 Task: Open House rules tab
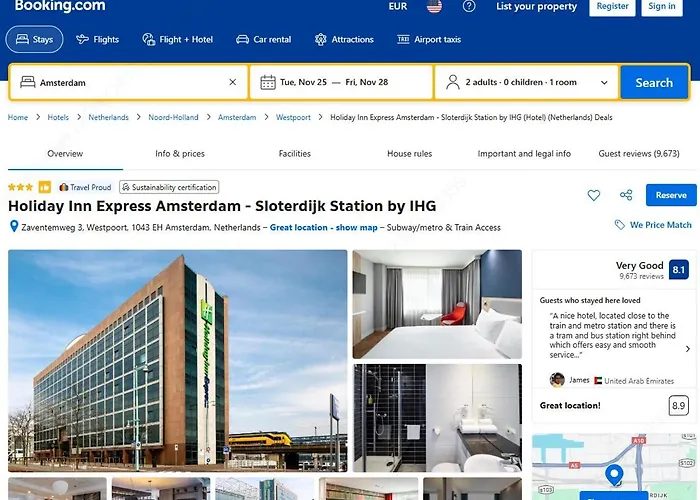click(x=409, y=154)
